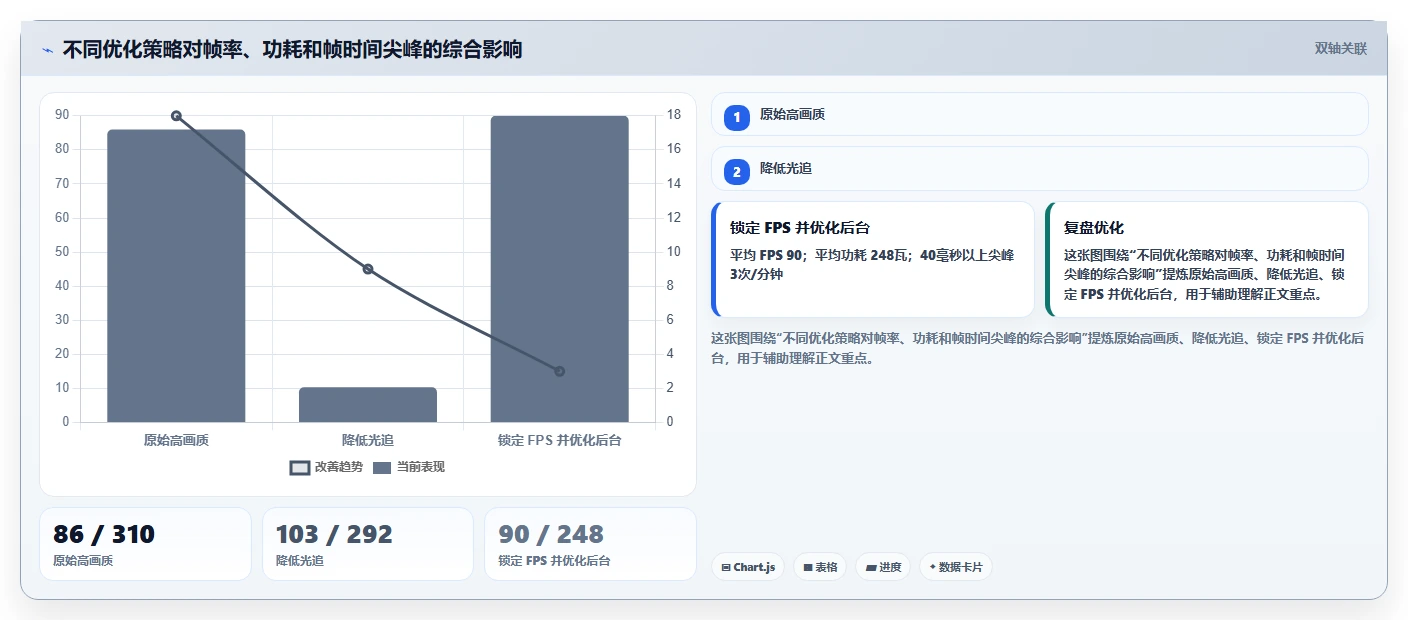Toggle the 当前表现 legend entry

[409, 467]
